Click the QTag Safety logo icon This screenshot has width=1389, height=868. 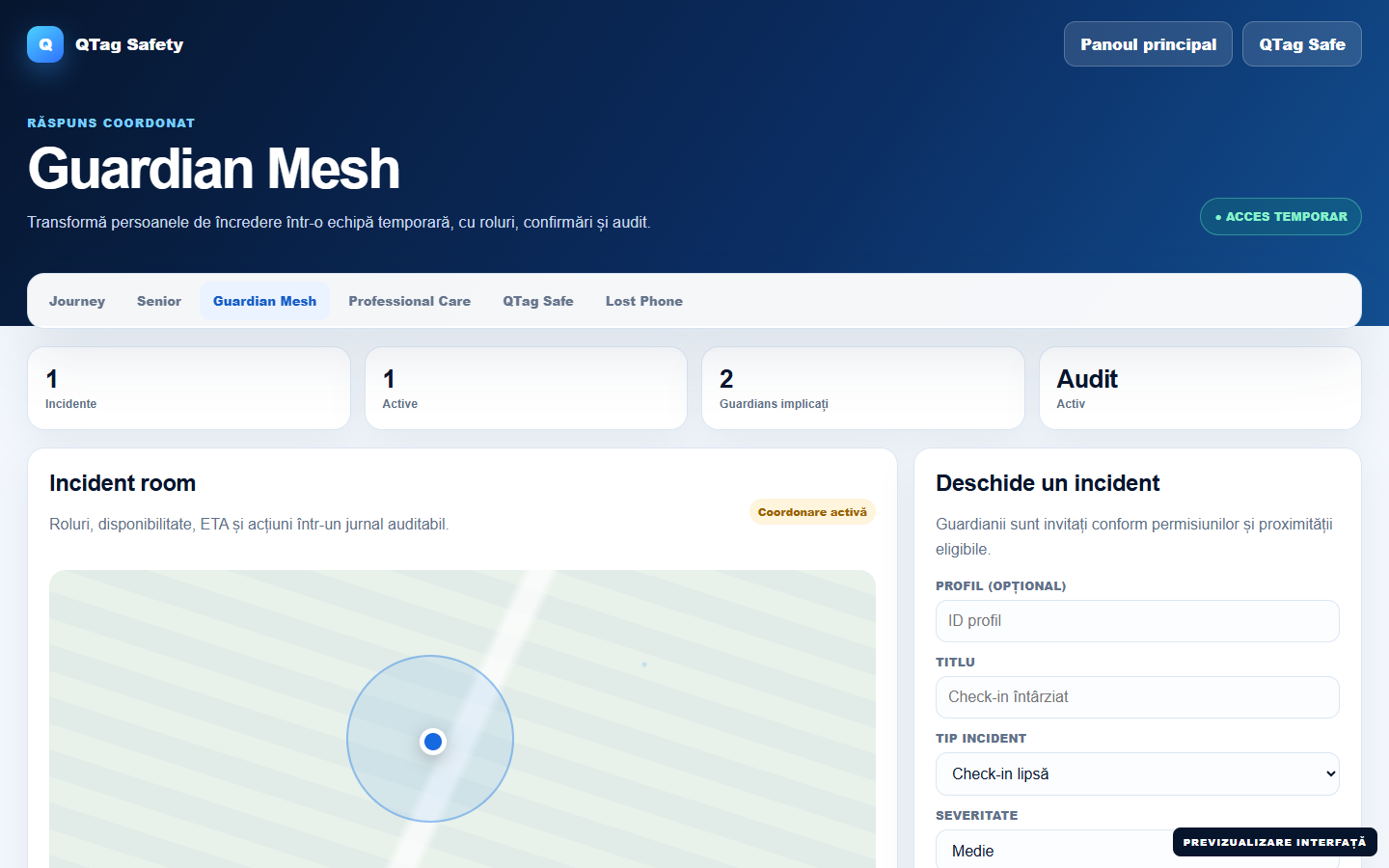(x=45, y=44)
